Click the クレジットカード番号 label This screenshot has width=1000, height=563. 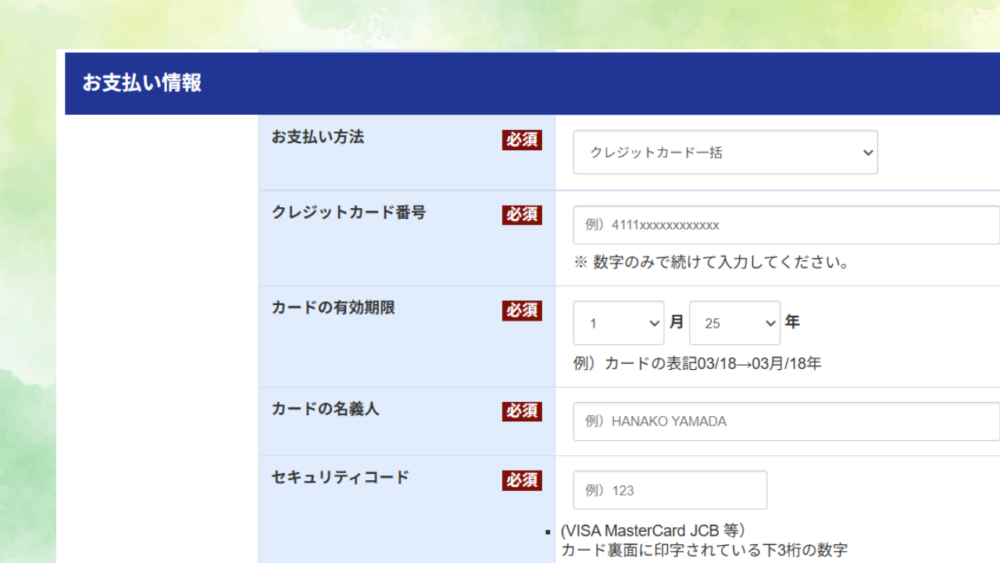point(349,212)
